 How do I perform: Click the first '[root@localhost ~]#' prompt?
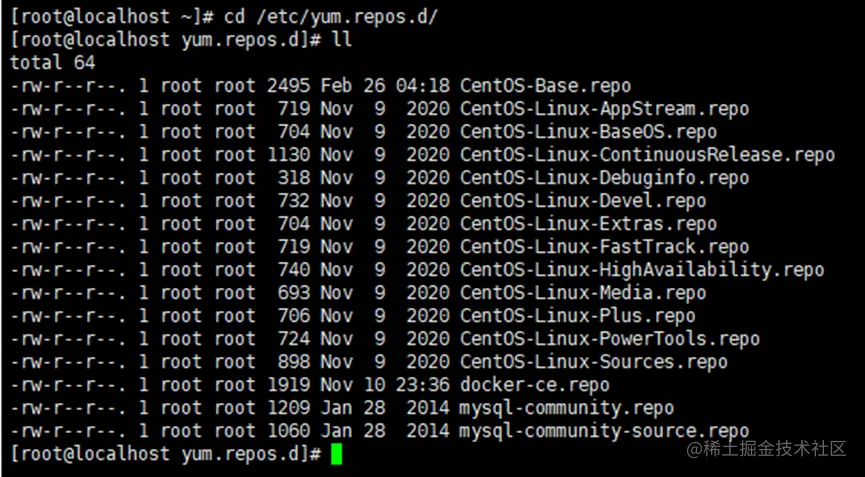(112, 18)
